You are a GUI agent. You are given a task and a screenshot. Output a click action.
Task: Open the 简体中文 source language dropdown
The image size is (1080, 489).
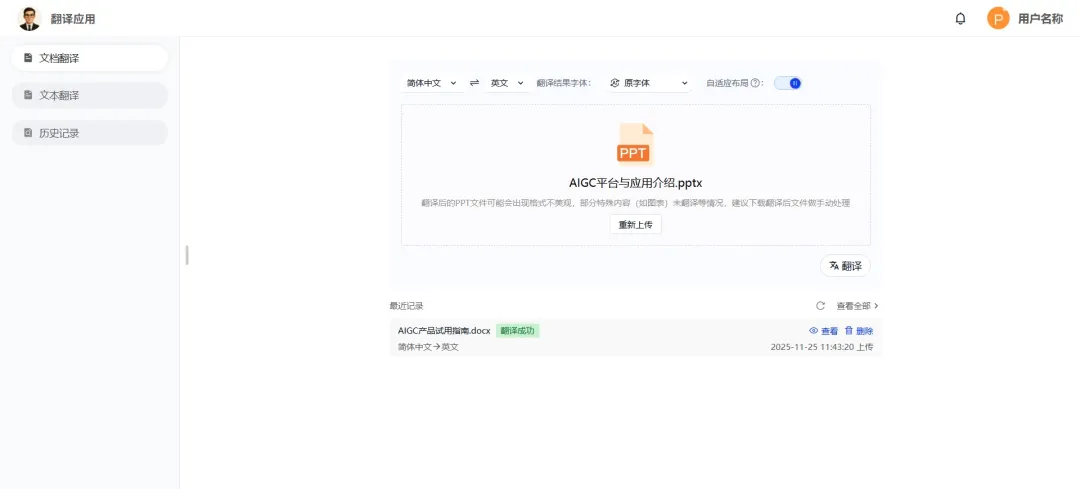tap(431, 83)
